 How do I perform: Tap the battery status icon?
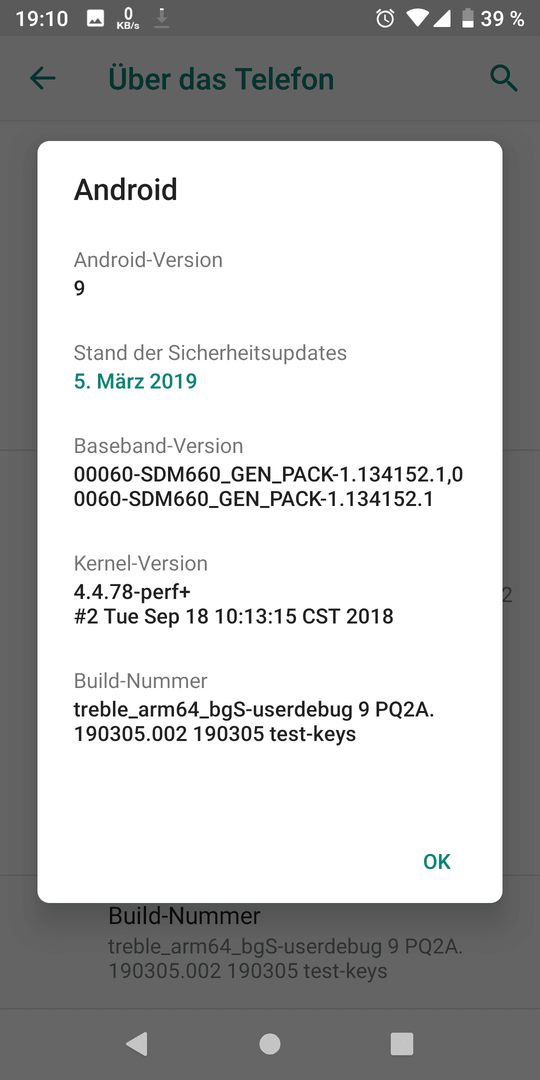(468, 18)
